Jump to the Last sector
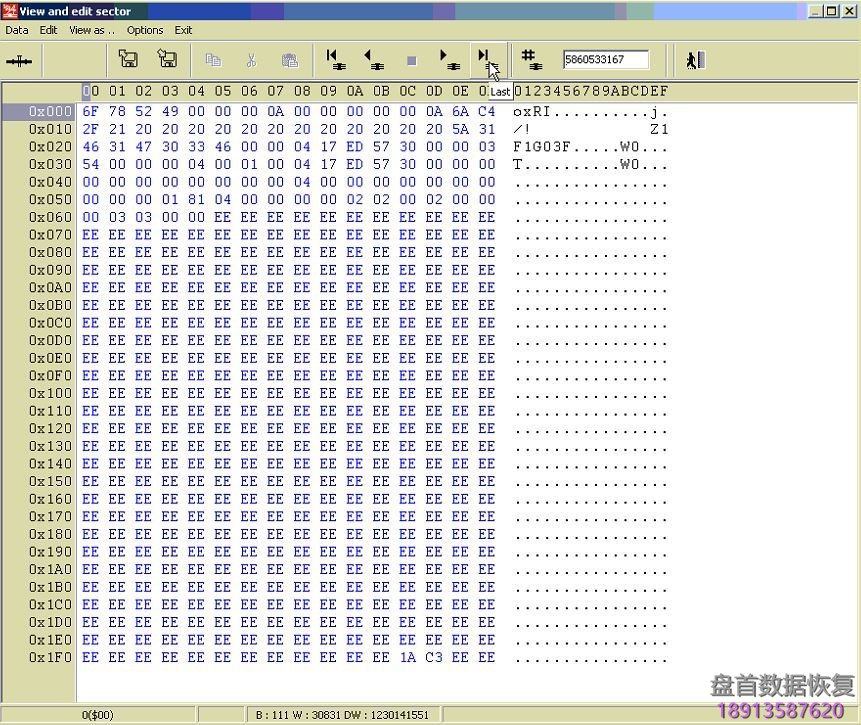 click(x=487, y=60)
